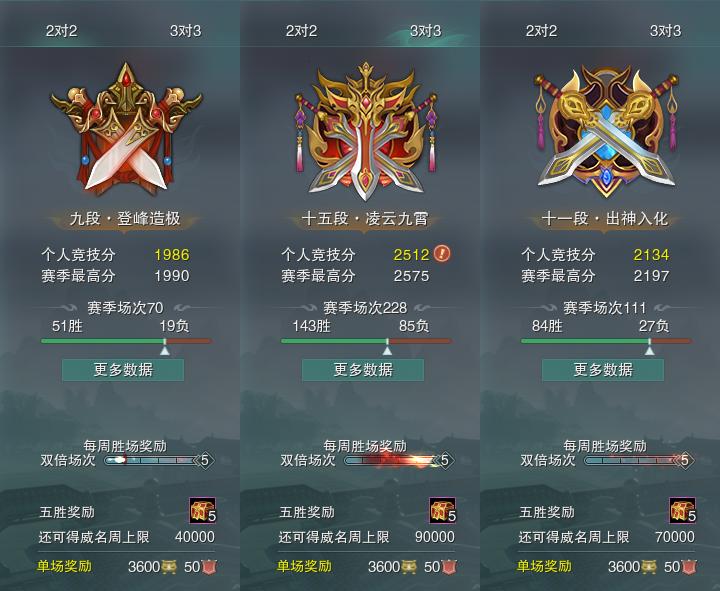The image size is (720, 591).
Task: Click the 九段·登峰造极 crossed-blades rank emblem
Action: point(126,129)
